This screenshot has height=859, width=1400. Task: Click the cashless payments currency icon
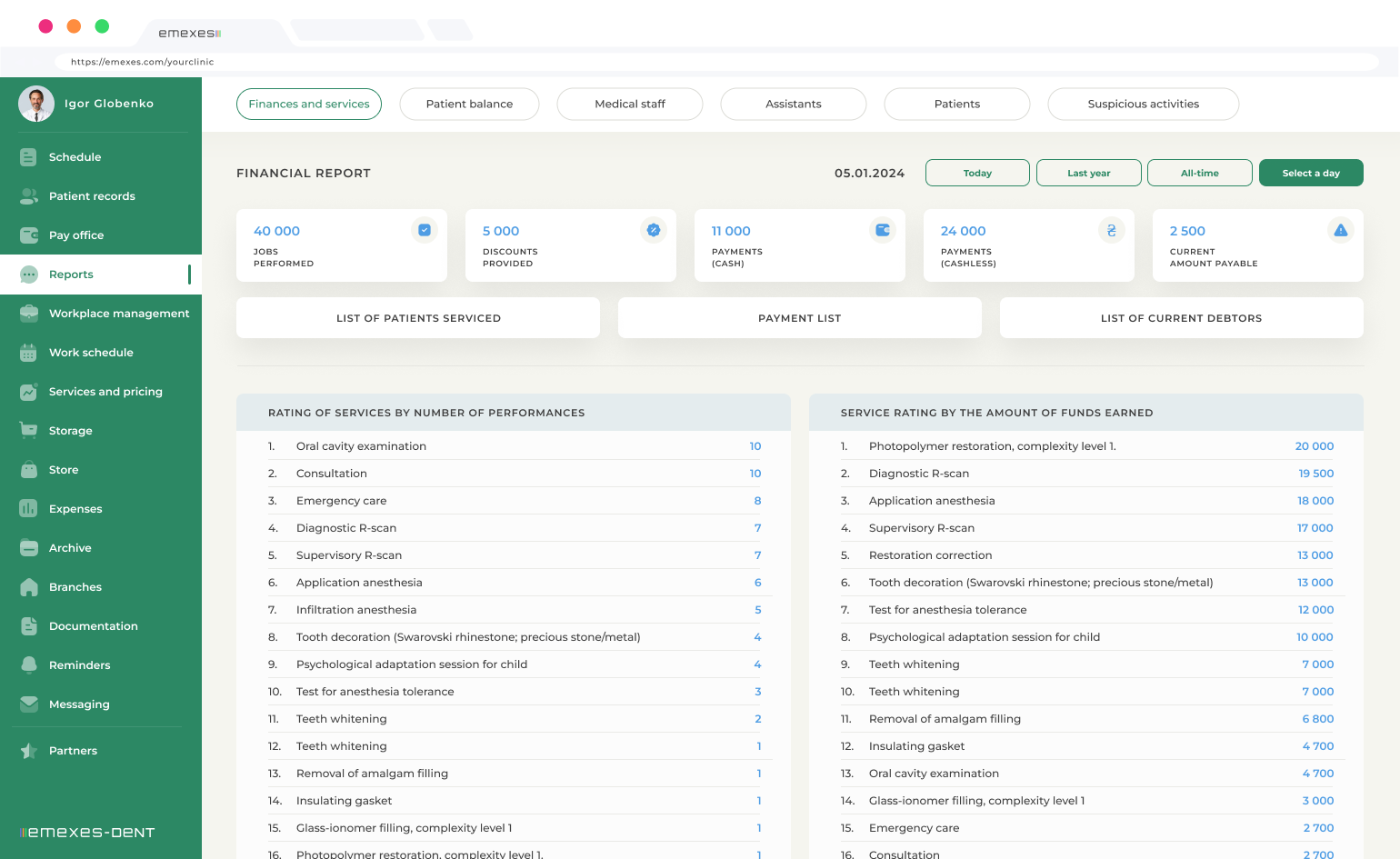click(1112, 230)
